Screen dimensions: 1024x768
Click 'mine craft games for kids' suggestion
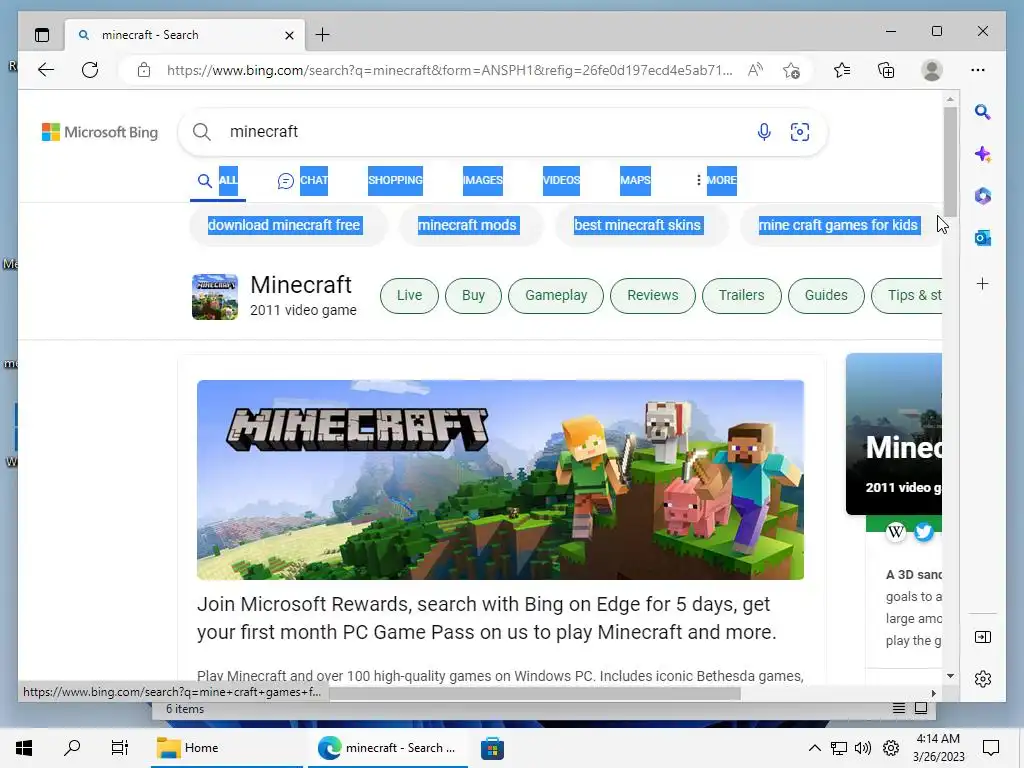click(x=839, y=225)
